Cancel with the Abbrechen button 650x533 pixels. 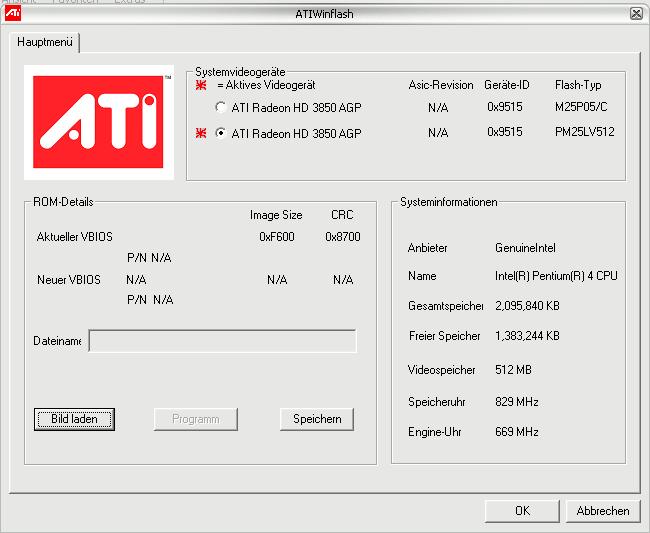[603, 511]
